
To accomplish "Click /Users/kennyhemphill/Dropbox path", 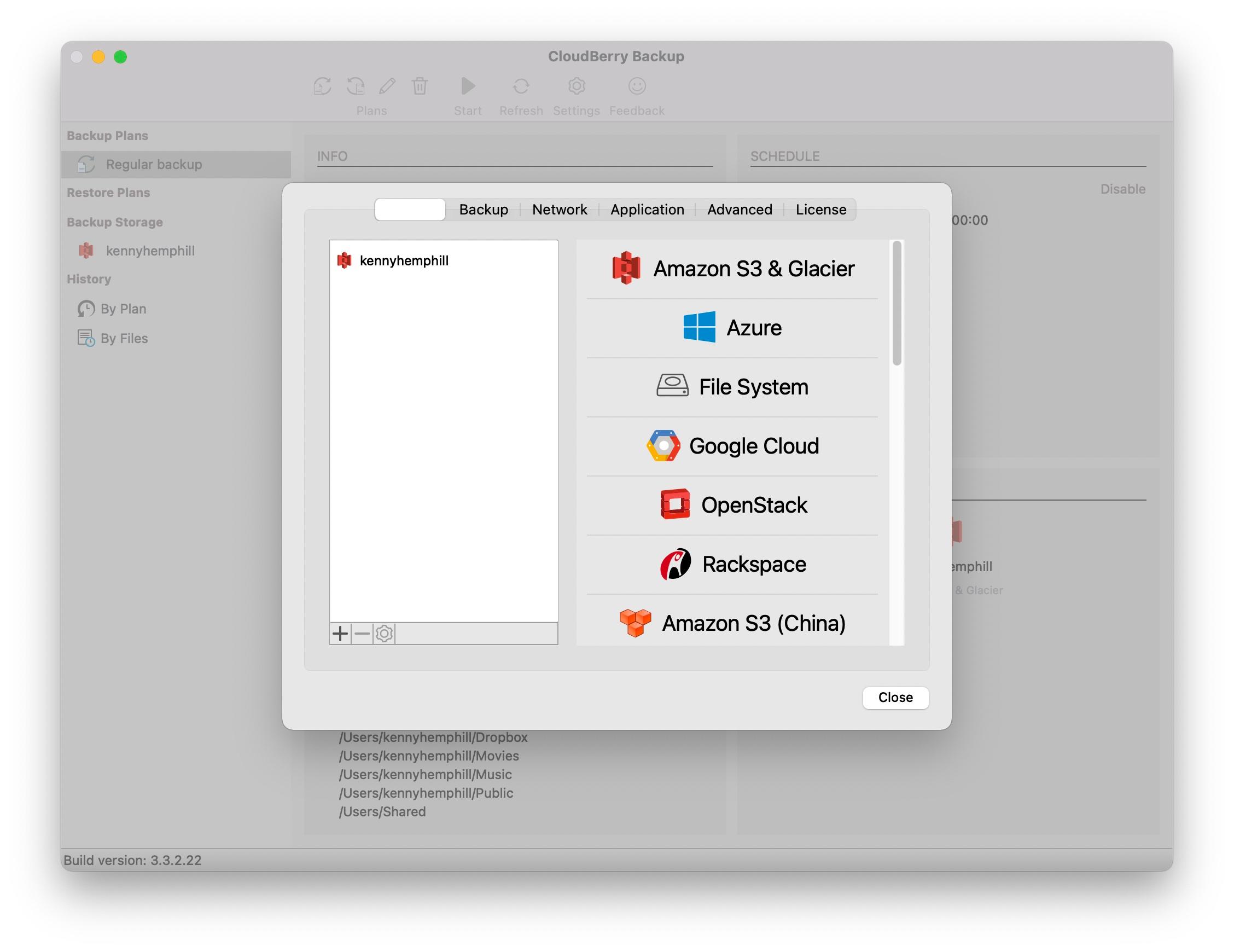I will click(433, 737).
